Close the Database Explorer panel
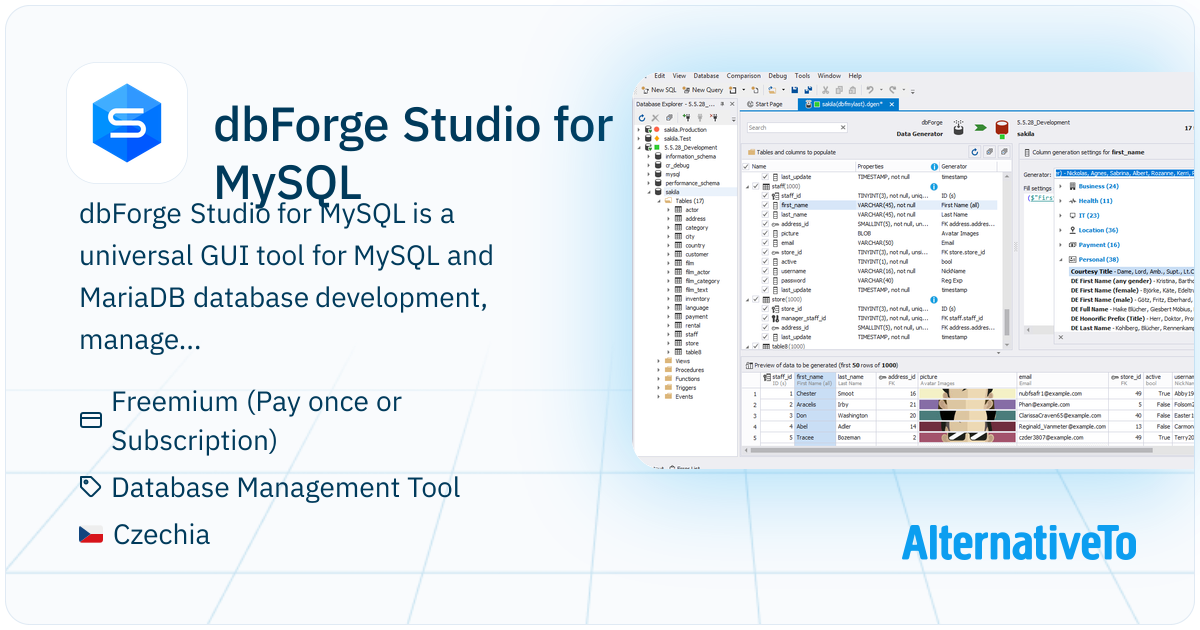 pos(732,104)
